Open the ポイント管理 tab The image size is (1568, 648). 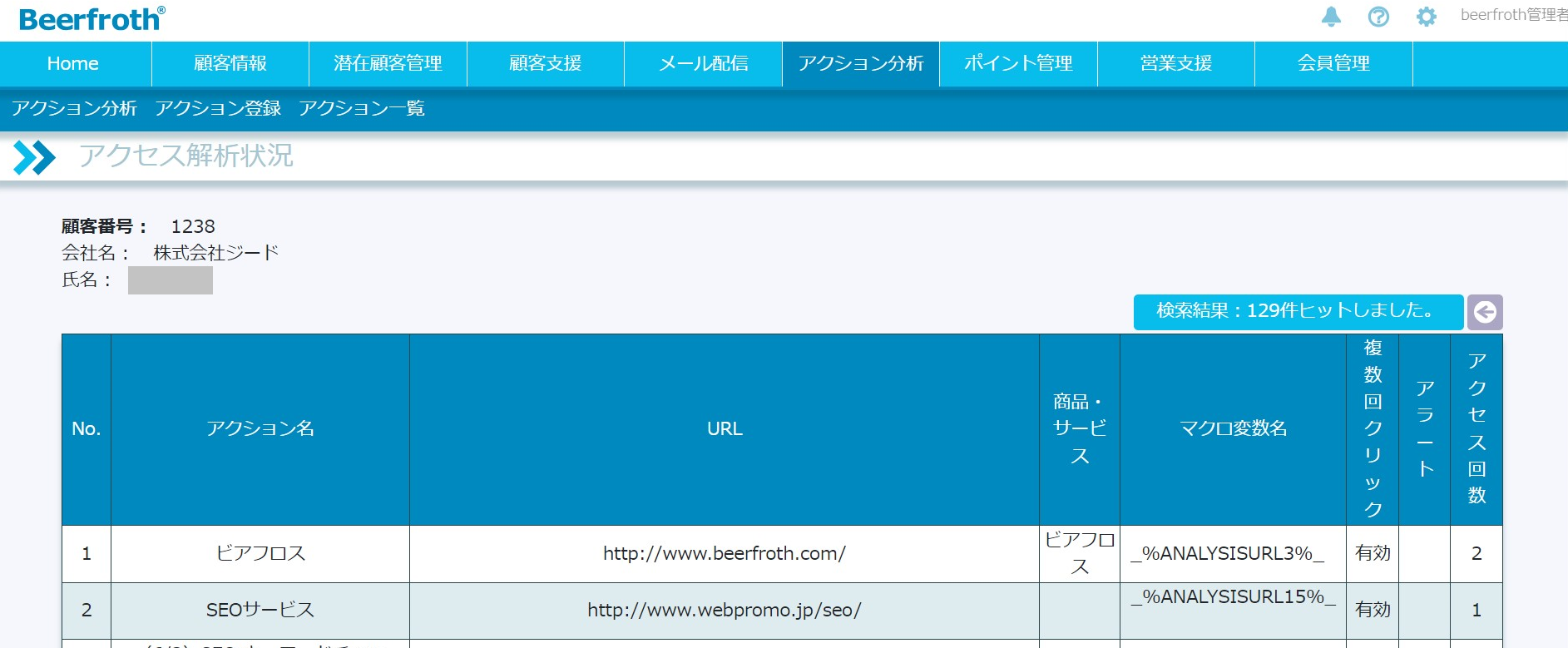click(1018, 64)
